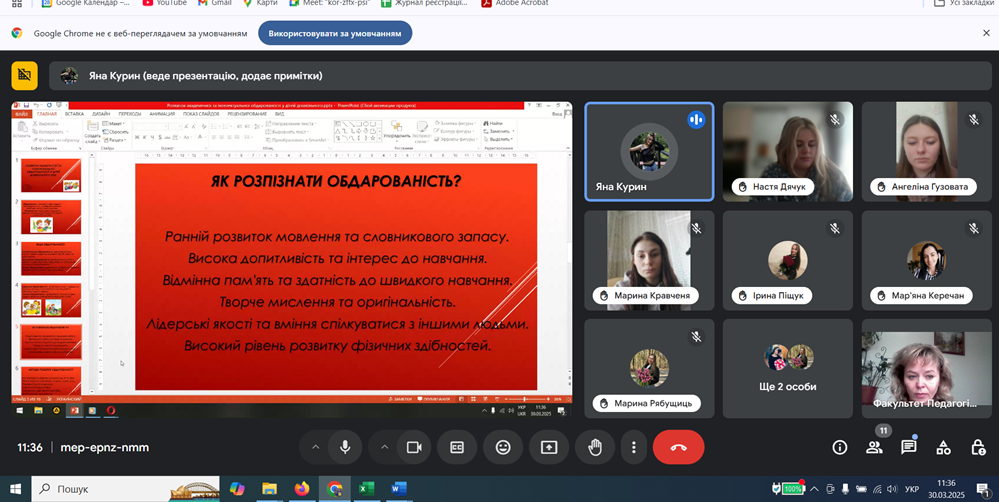Open the Карти bookmark
This screenshot has width=999, height=502.
coord(260,3)
